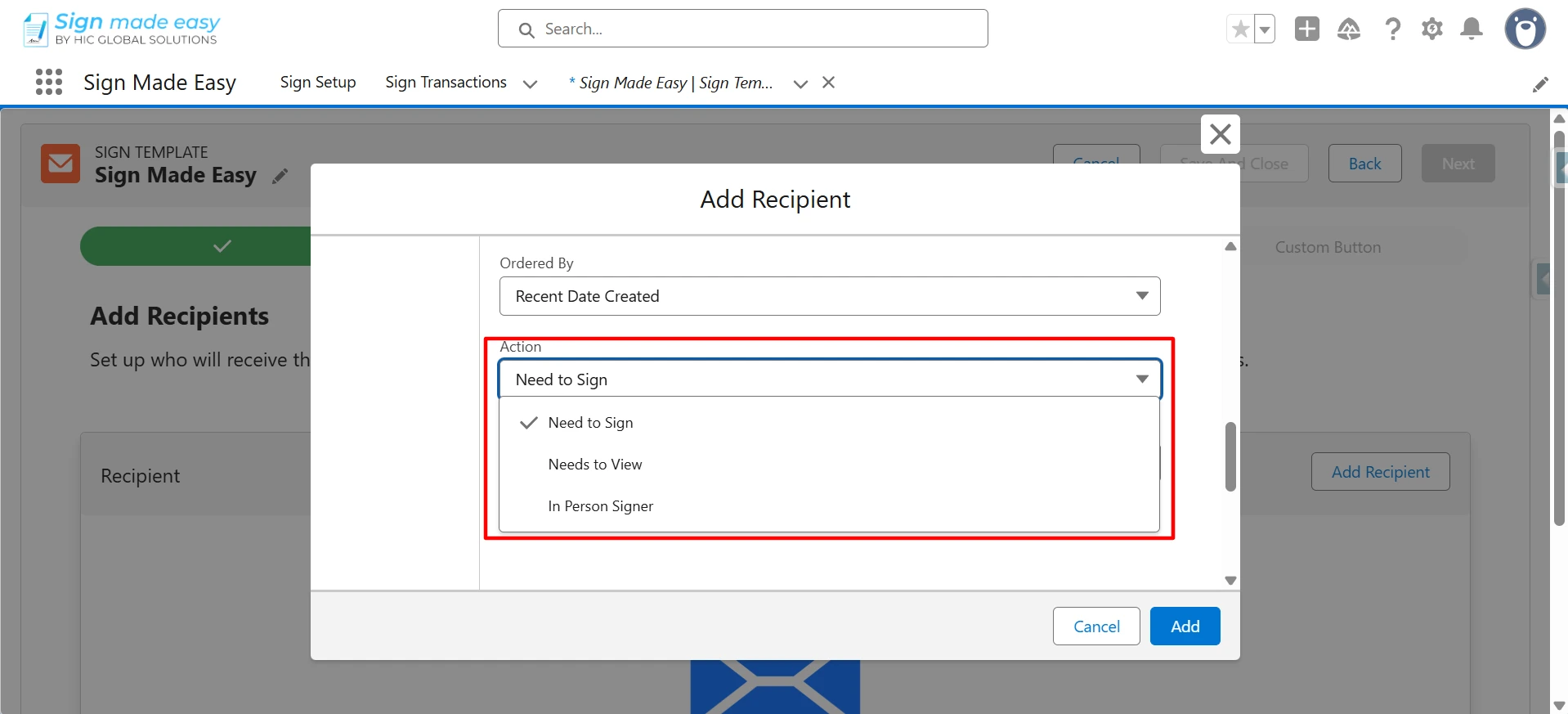
Task: Click the Sign Template envelope icon
Action: click(x=60, y=164)
